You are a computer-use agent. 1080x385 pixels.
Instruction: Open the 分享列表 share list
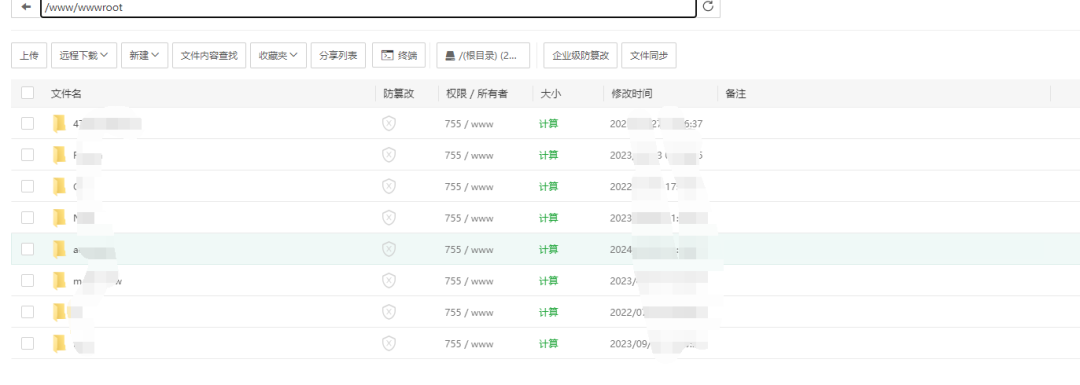338,56
